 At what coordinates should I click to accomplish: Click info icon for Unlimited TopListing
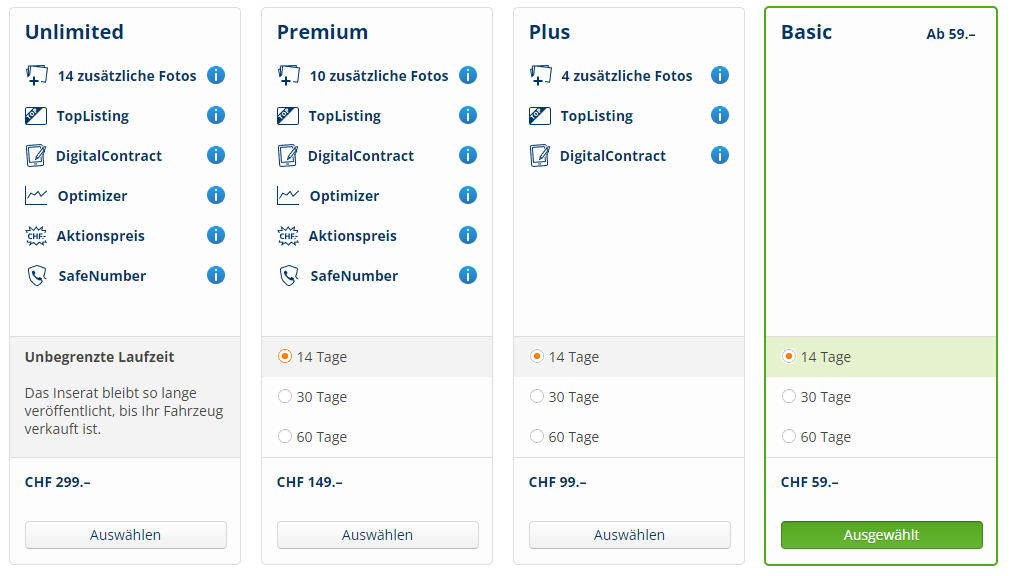[216, 115]
